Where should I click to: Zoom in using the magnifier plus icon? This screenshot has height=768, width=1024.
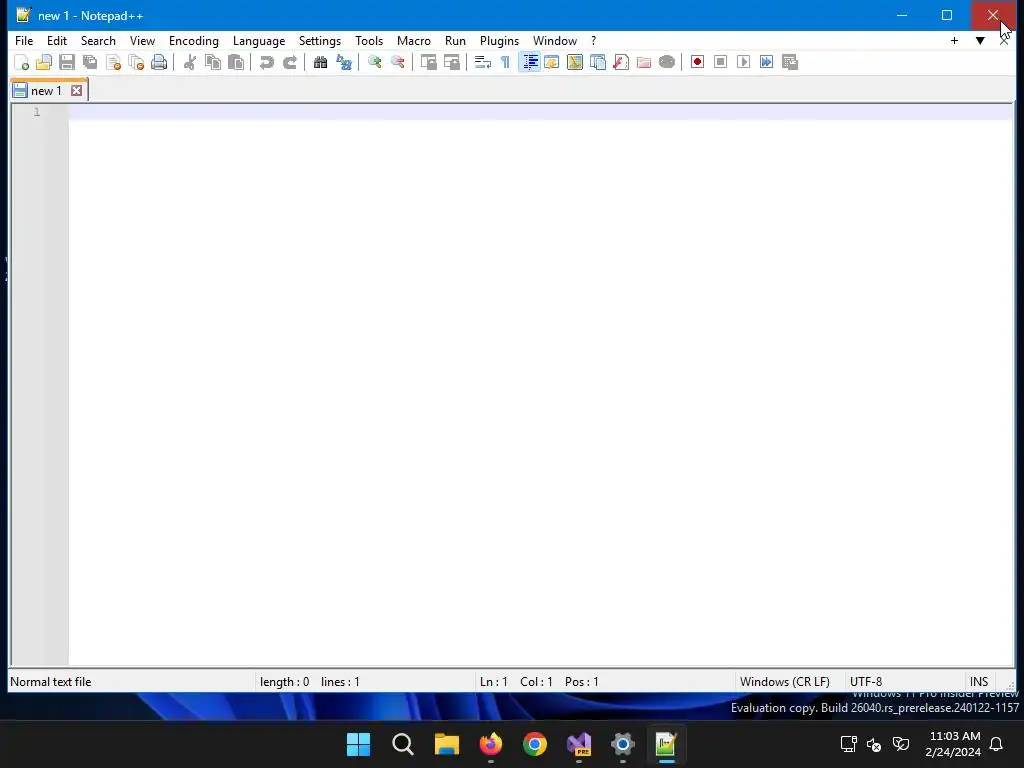[374, 62]
